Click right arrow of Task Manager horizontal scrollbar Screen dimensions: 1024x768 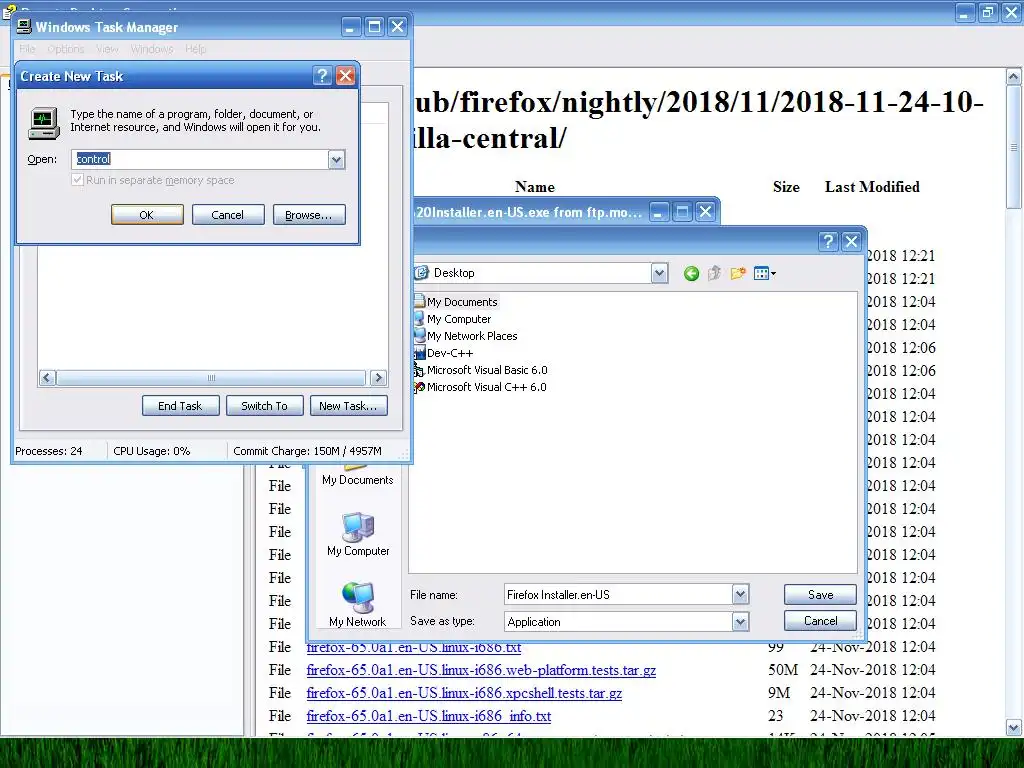click(378, 377)
